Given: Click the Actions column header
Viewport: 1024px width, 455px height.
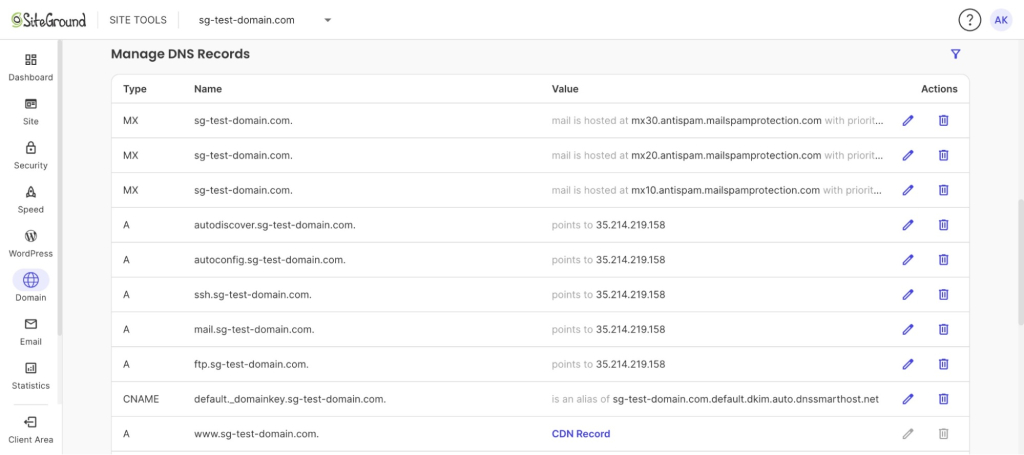Looking at the screenshot, I should click(939, 89).
